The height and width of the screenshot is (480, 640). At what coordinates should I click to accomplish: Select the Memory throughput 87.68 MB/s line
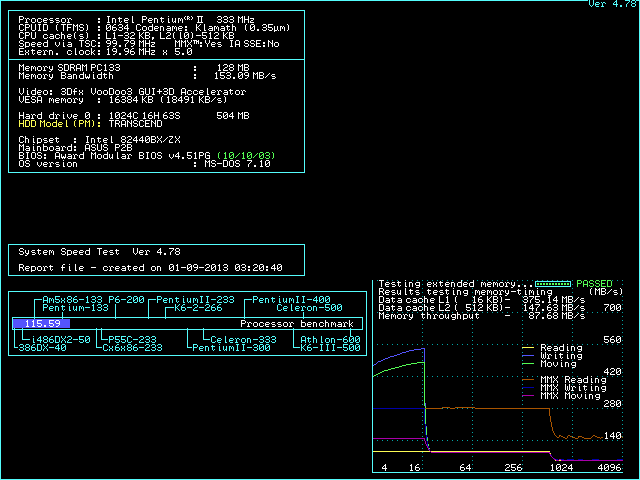(x=482, y=316)
